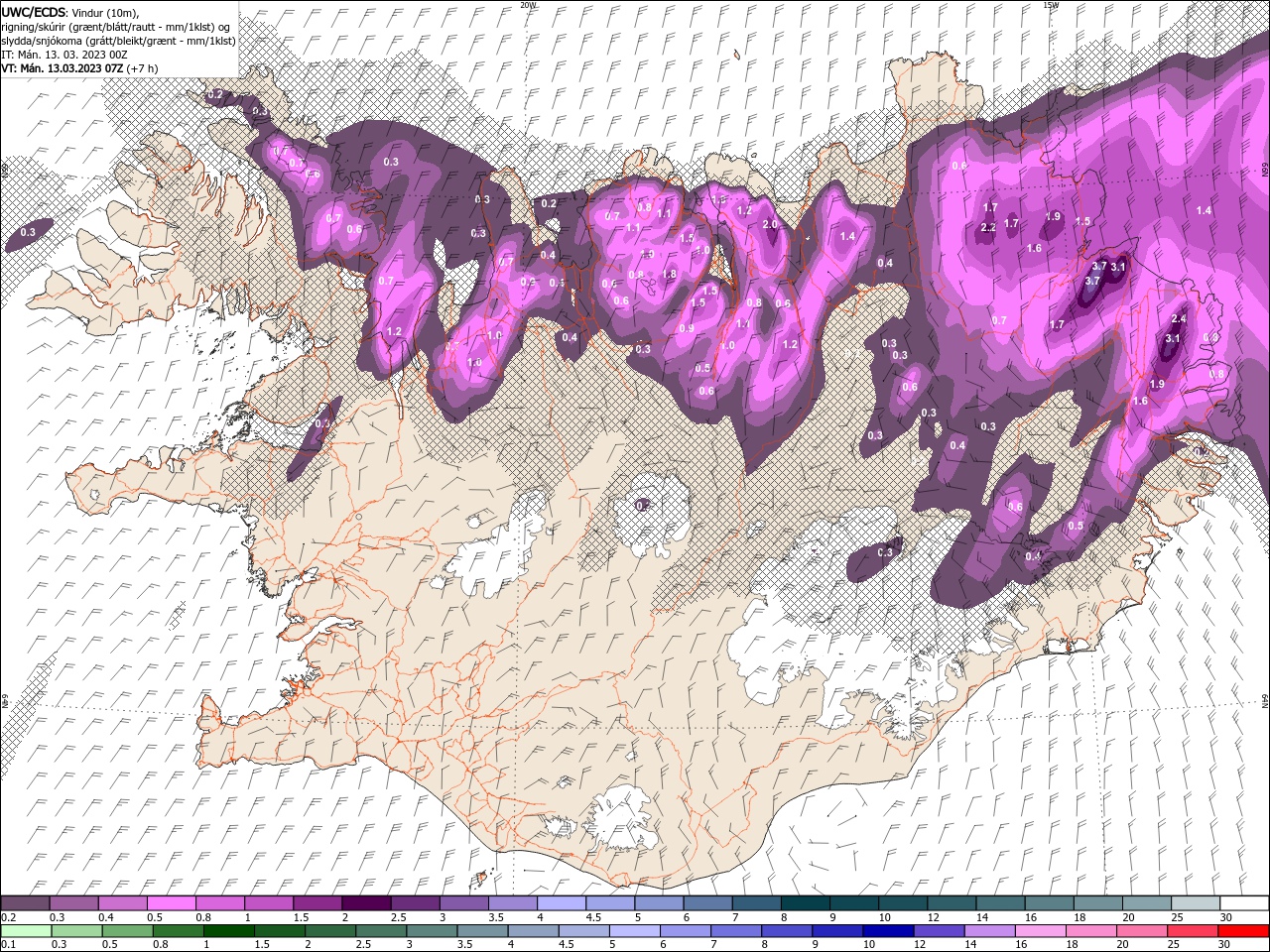Click the 'VT: Mán. 13.03.2023 07Z (+7 h)' line
The height and width of the screenshot is (952, 1270).
pos(79,68)
